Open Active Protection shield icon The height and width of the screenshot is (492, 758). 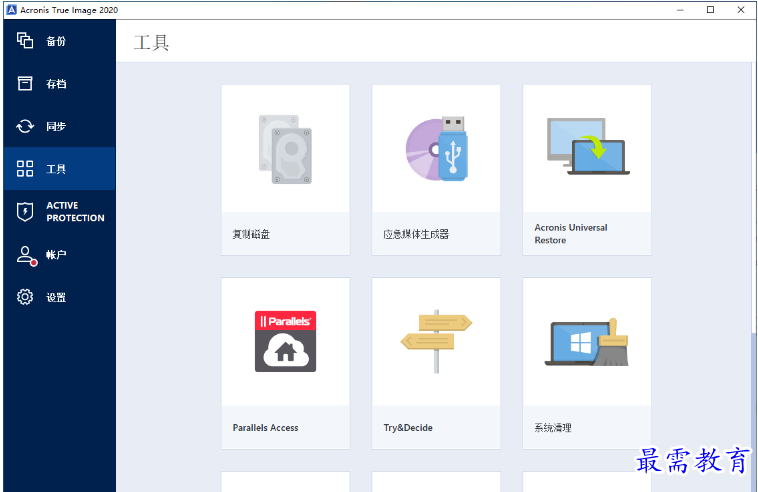point(25,212)
